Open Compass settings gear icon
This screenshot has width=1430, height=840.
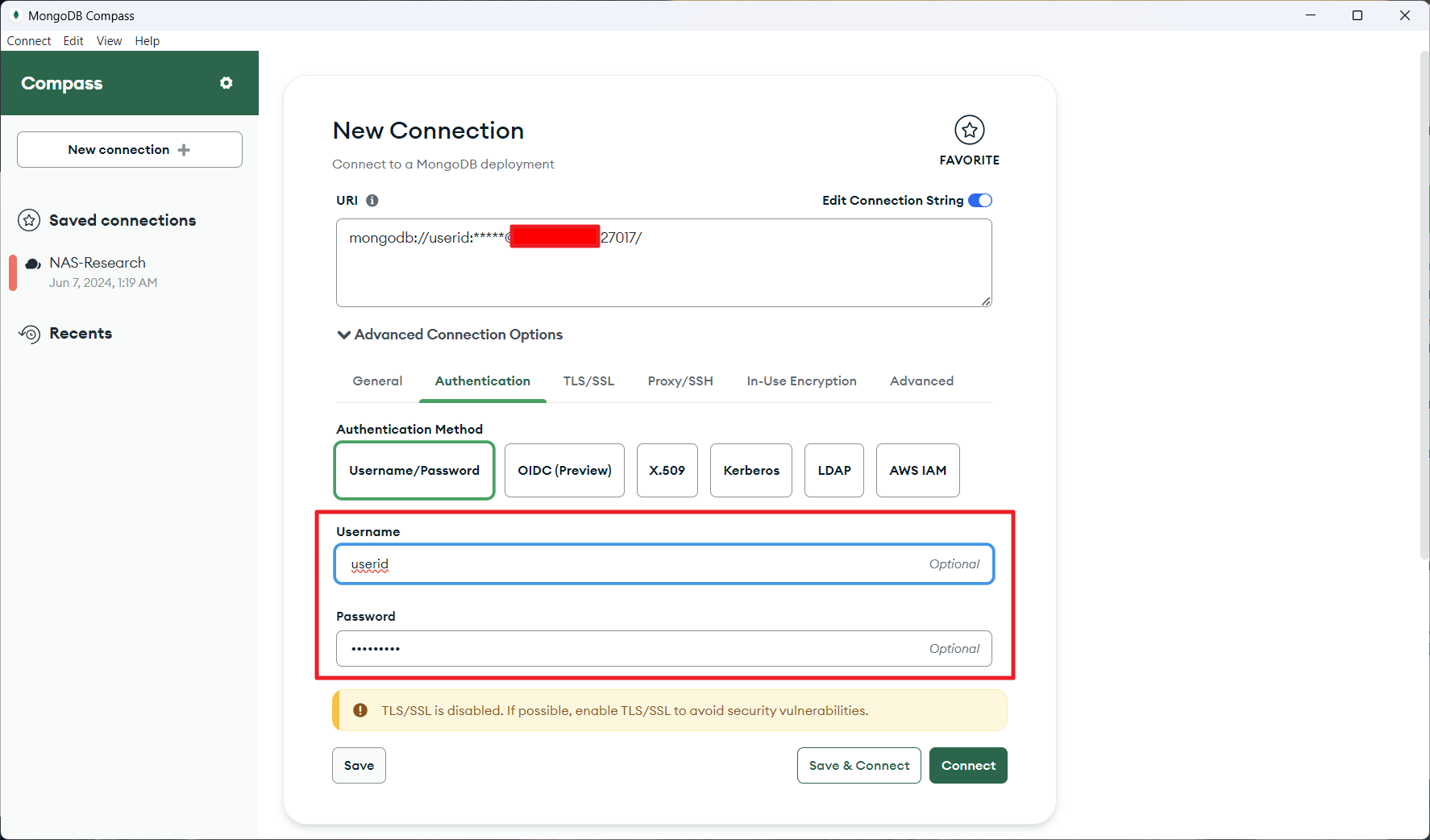227,83
